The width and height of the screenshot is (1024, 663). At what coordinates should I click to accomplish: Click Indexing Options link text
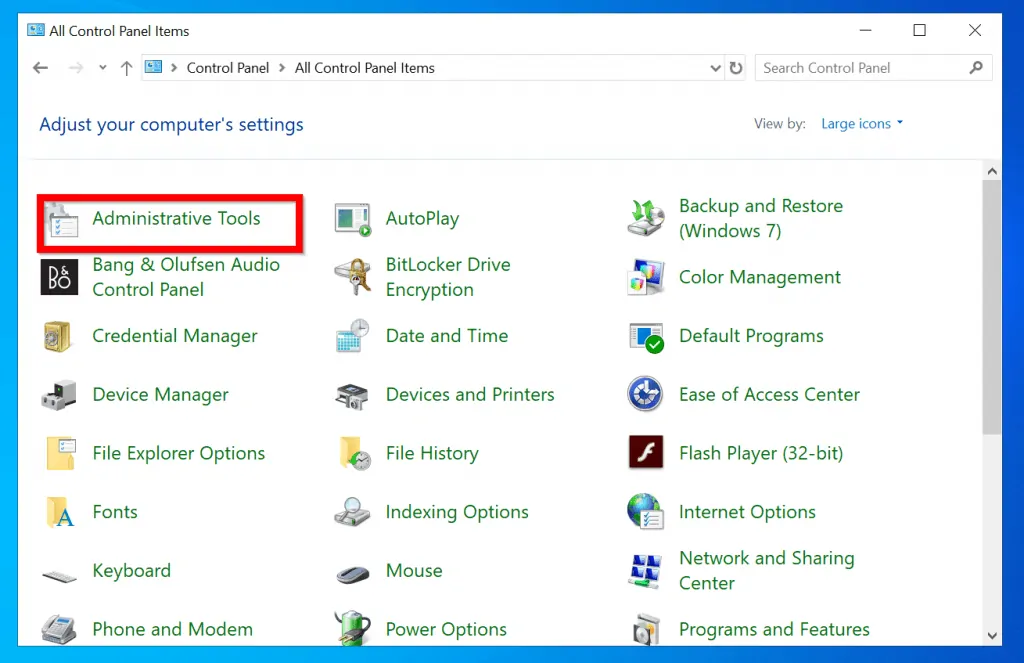[457, 512]
